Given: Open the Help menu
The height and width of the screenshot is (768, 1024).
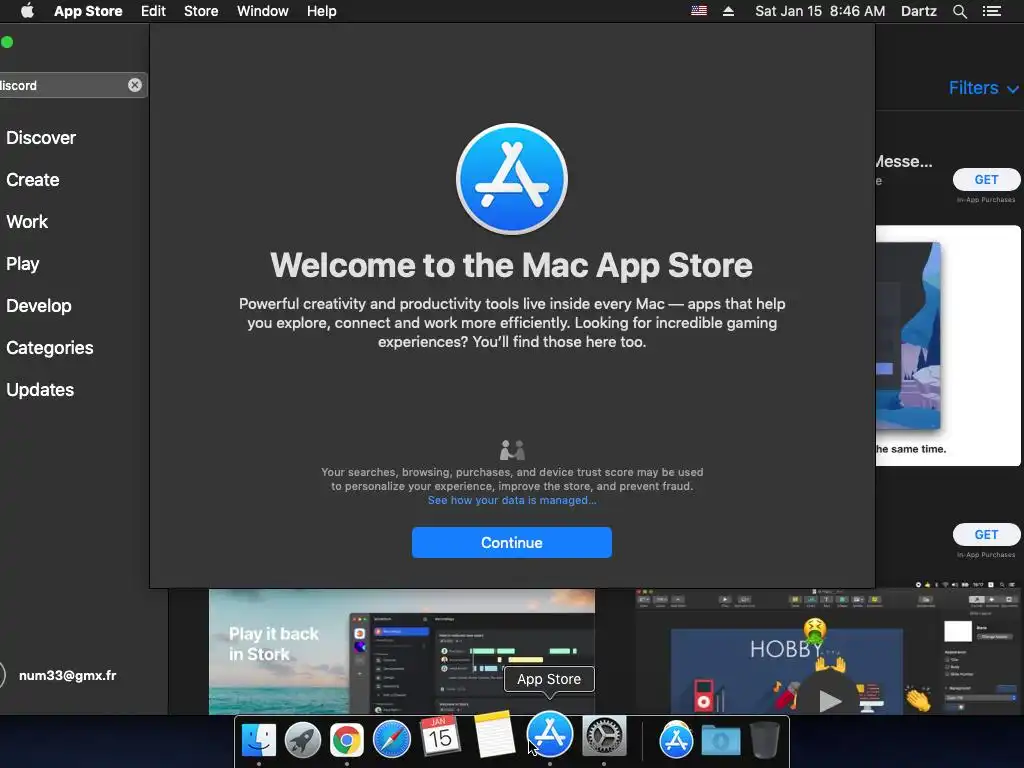Looking at the screenshot, I should tap(322, 11).
